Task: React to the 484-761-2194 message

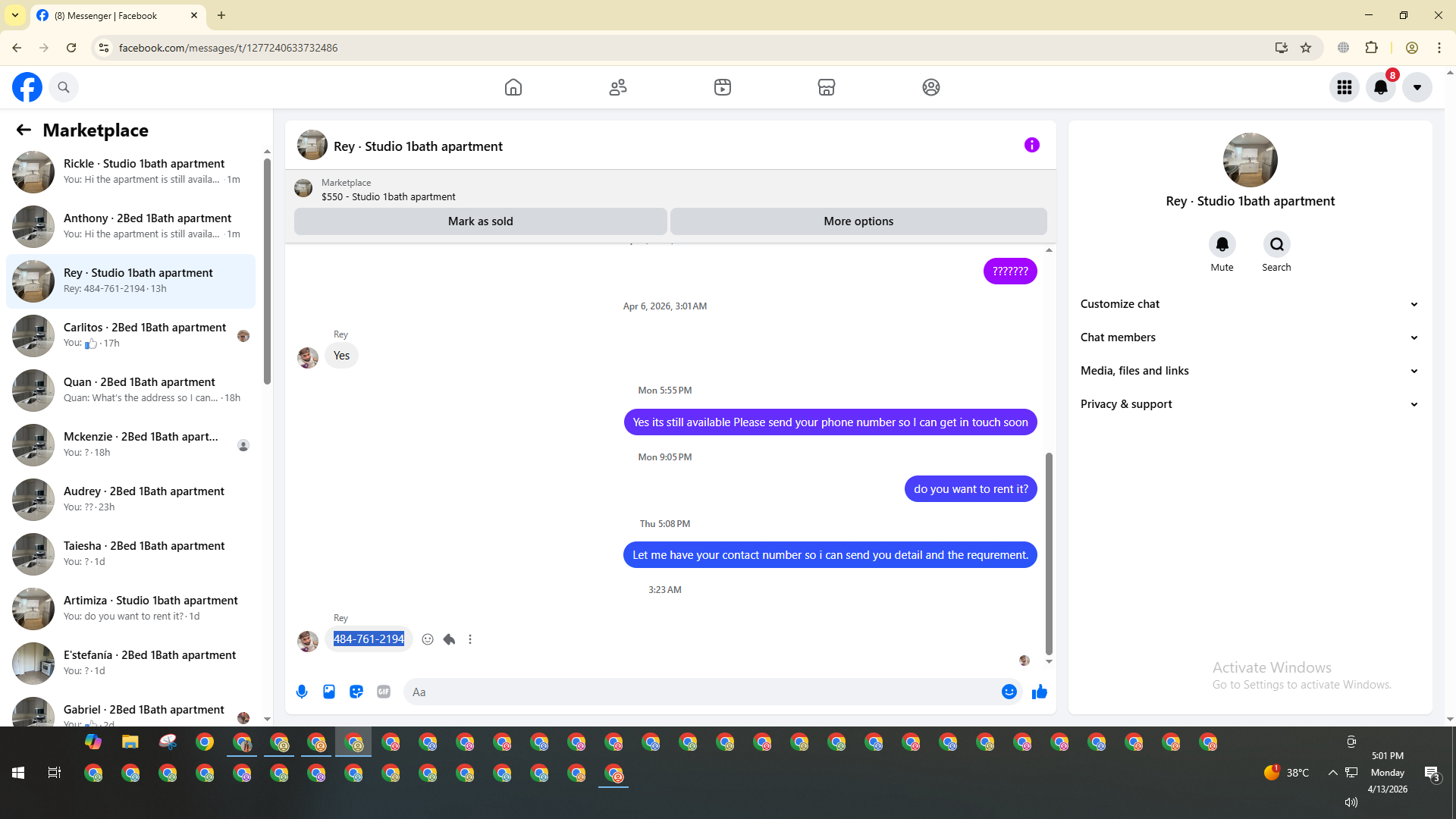Action: pyautogui.click(x=428, y=639)
